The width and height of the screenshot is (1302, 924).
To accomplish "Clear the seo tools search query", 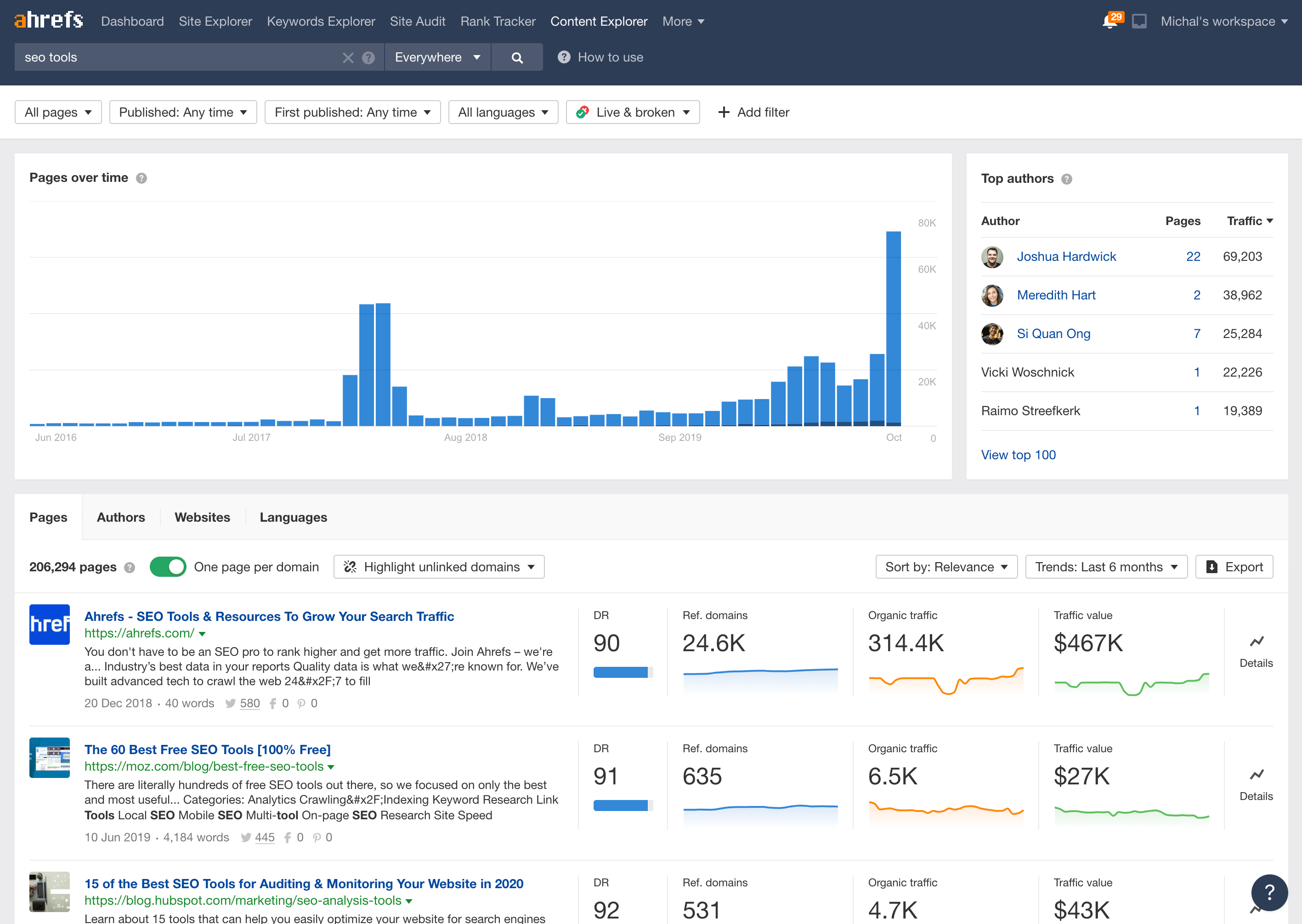I will 348,57.
